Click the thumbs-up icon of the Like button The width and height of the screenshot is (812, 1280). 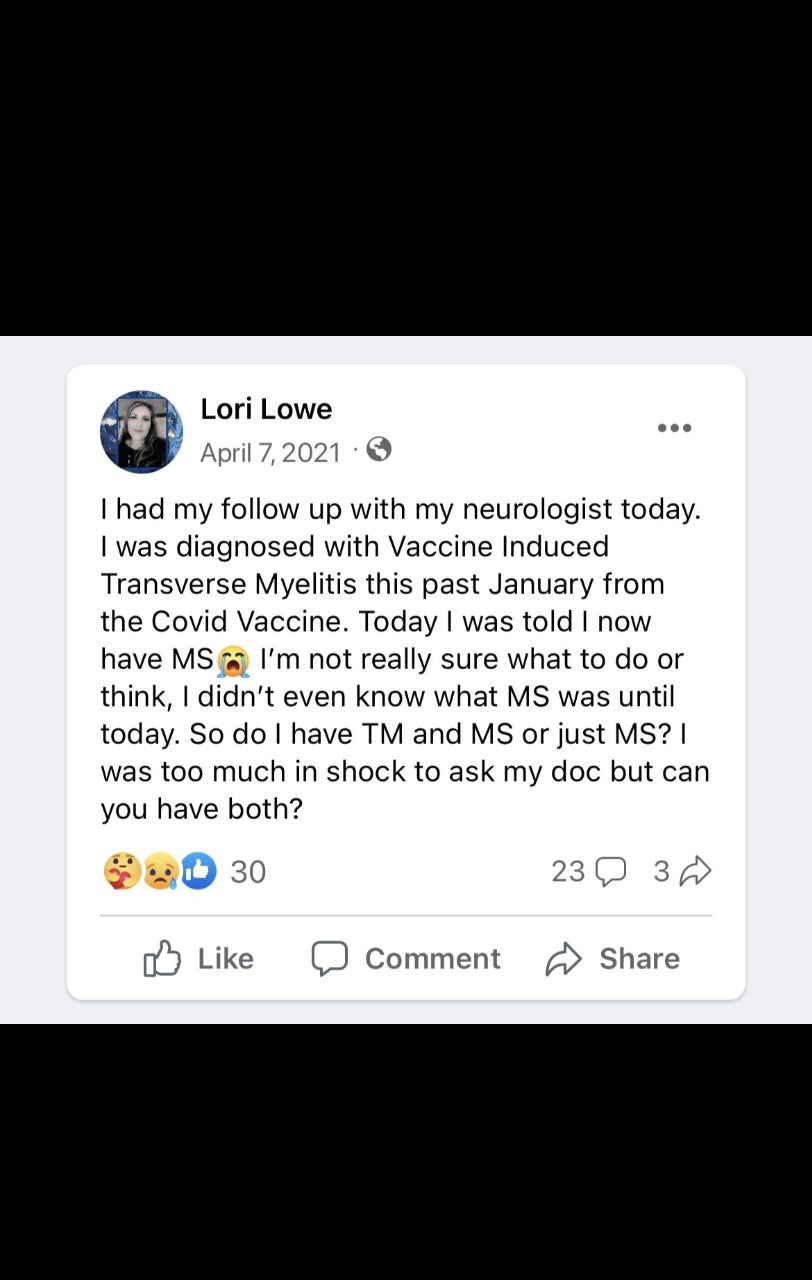point(162,959)
